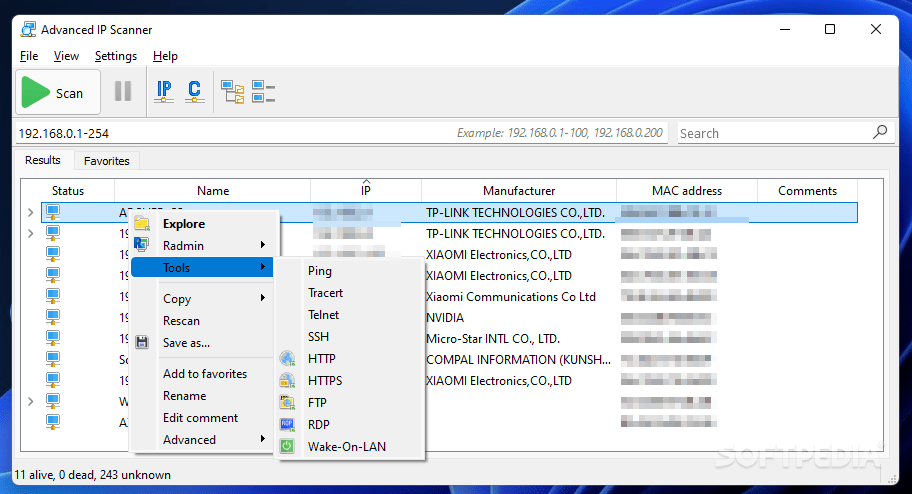Expand the first TP-LINK row

[x=31, y=213]
